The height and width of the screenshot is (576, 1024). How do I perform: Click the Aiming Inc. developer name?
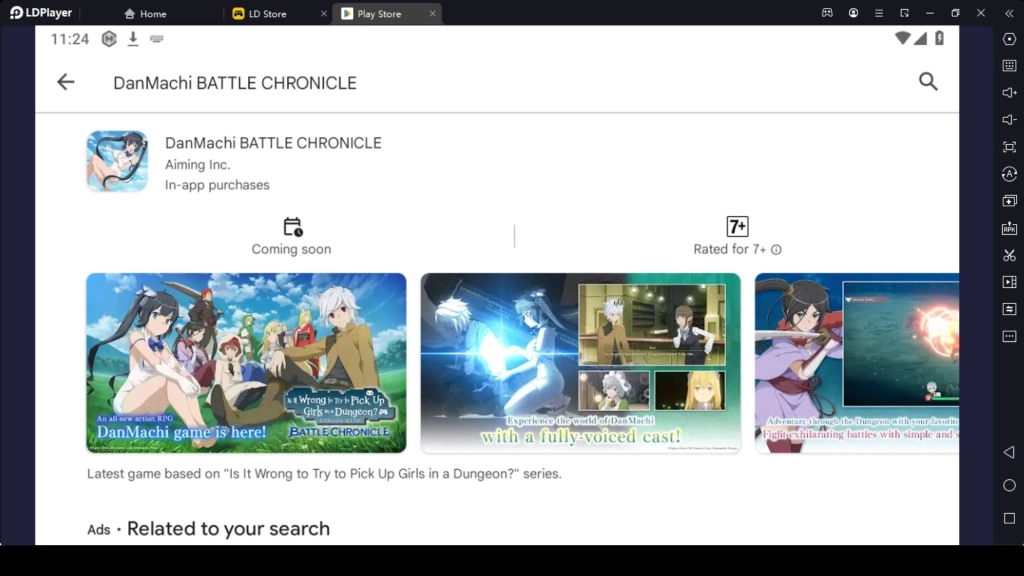(197, 165)
